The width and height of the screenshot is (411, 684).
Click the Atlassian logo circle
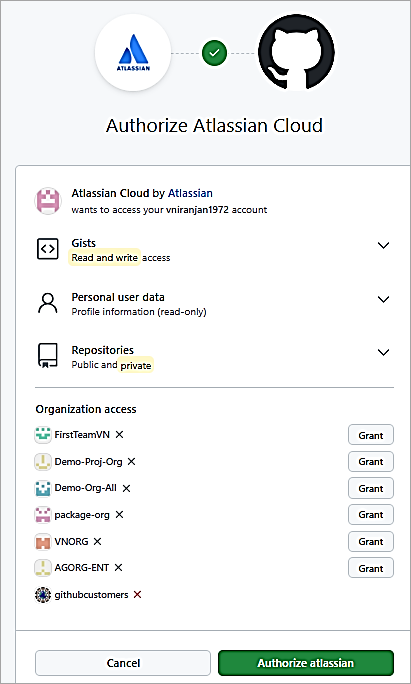[133, 53]
